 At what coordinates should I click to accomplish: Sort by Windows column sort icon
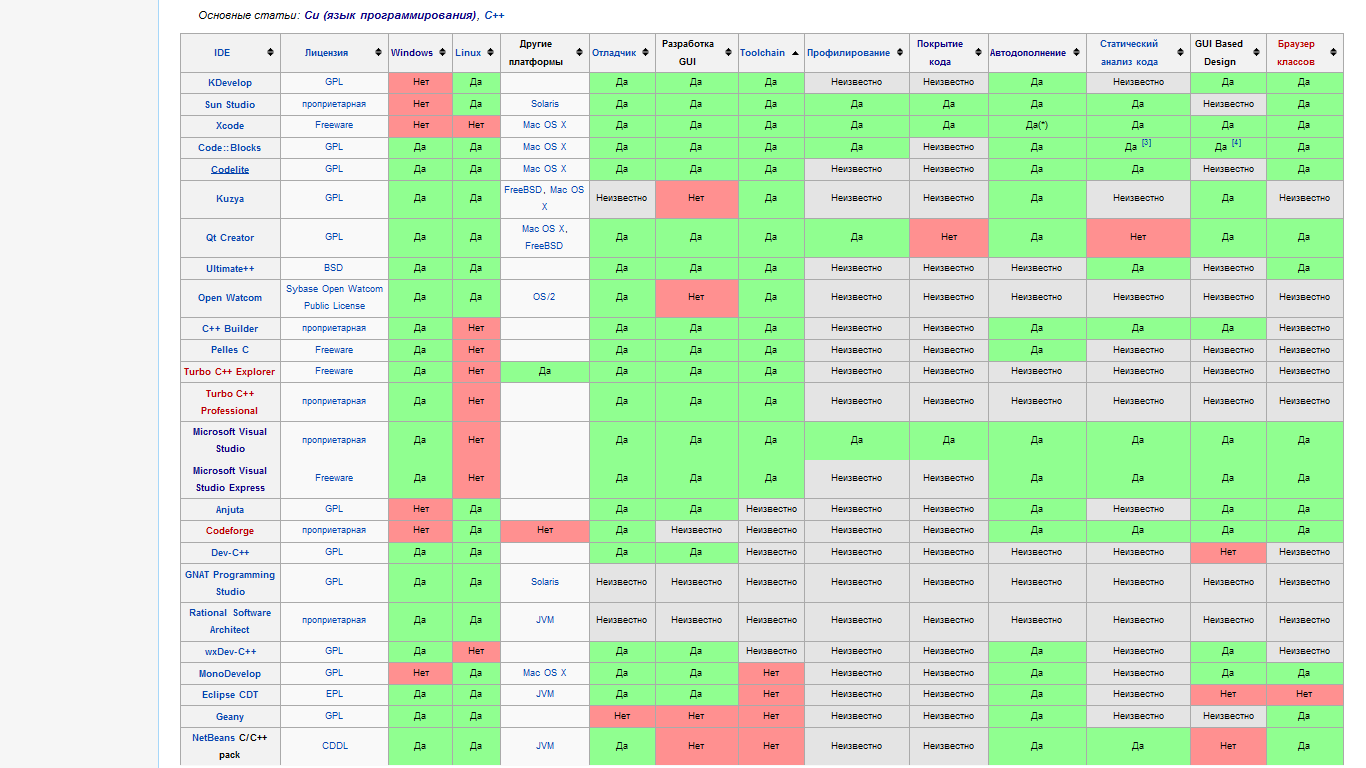[443, 53]
